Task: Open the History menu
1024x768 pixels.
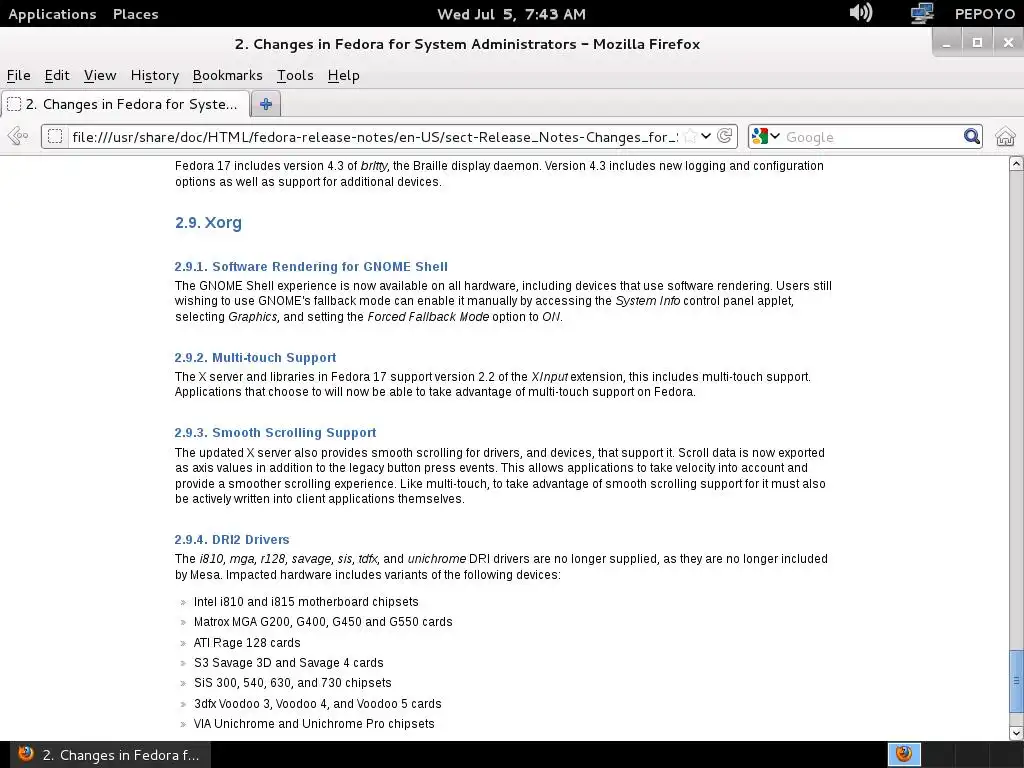Action: click(x=155, y=76)
